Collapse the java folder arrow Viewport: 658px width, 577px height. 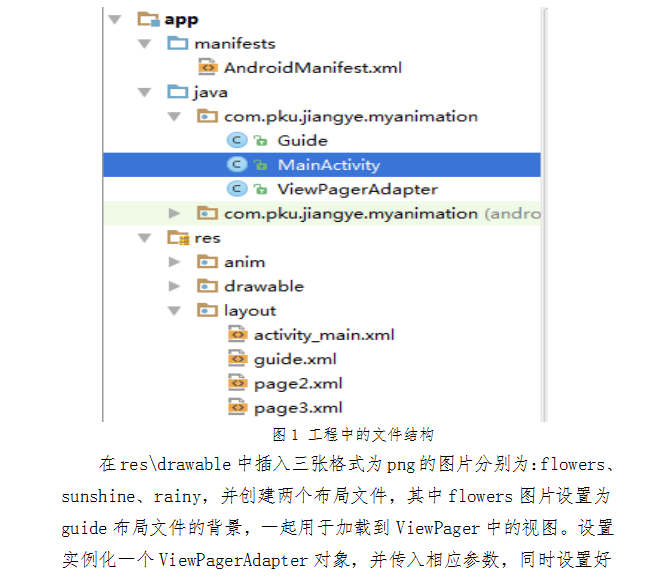[145, 93]
